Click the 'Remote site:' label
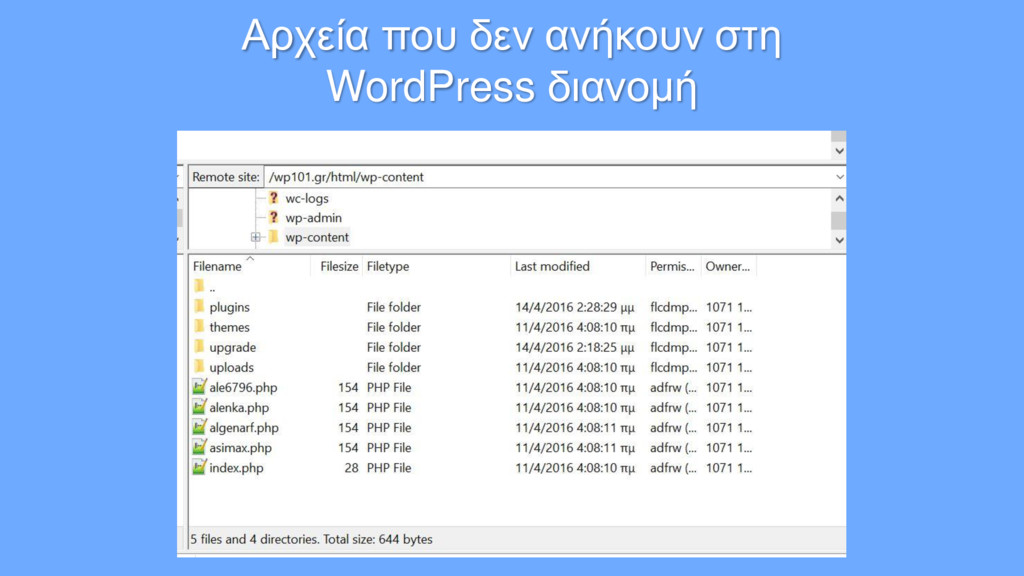Screen dimensions: 1024x576 click(226, 177)
